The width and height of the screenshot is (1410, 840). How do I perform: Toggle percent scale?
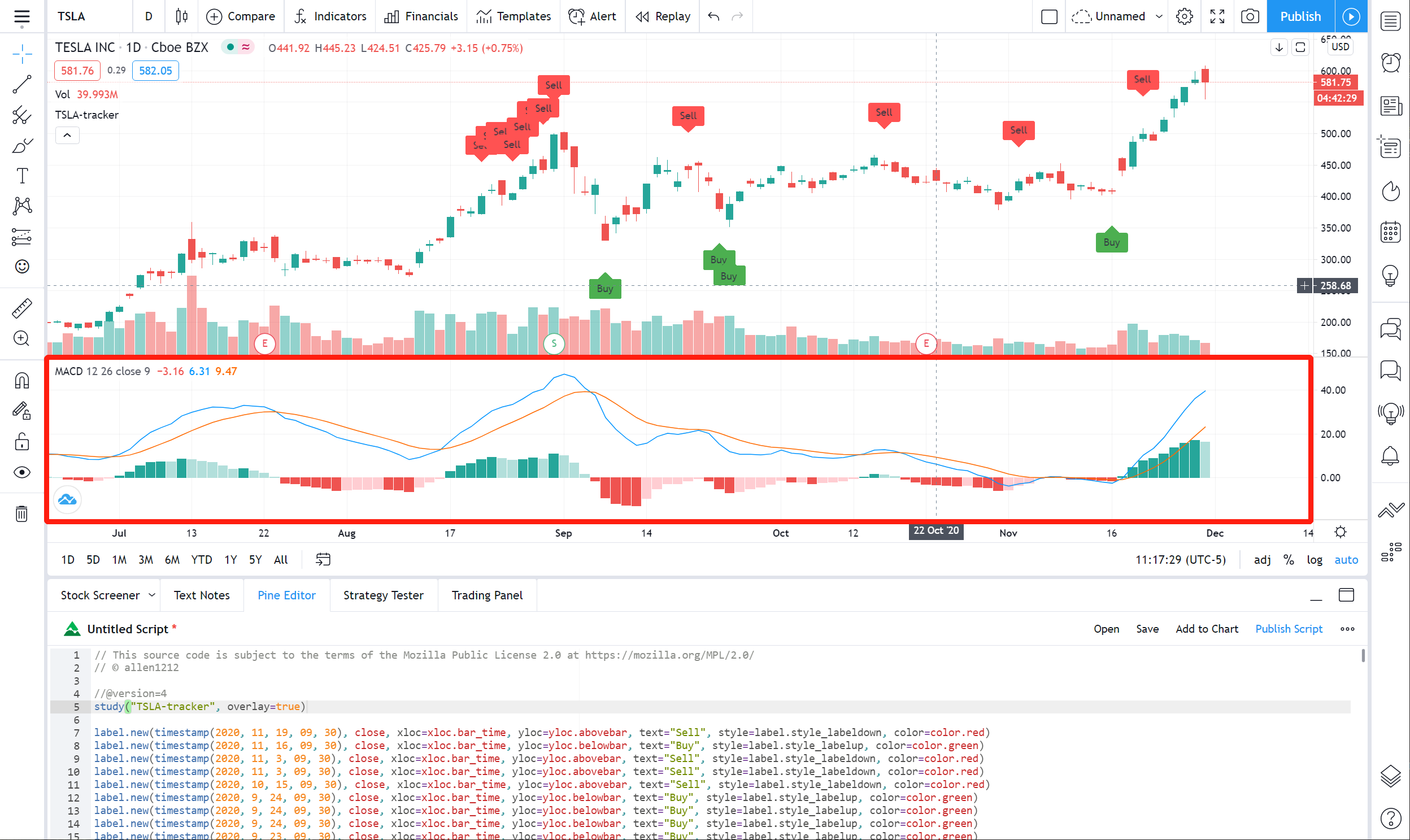point(1289,560)
